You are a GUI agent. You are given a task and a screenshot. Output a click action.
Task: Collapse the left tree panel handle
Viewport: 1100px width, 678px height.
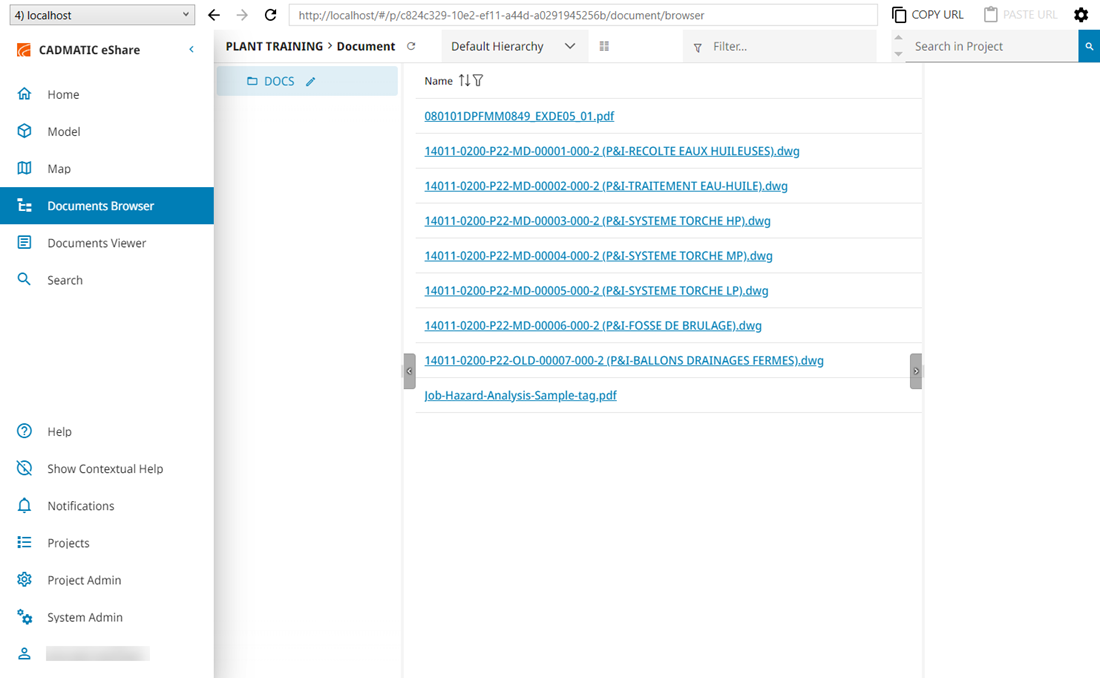click(x=410, y=371)
